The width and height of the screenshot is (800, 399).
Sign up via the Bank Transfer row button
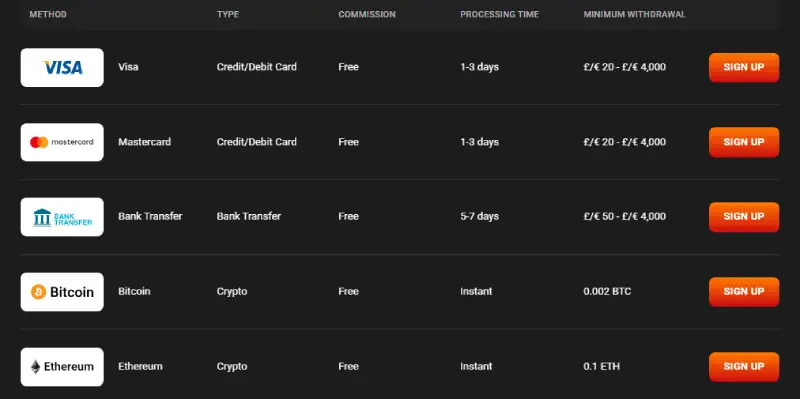(x=744, y=217)
